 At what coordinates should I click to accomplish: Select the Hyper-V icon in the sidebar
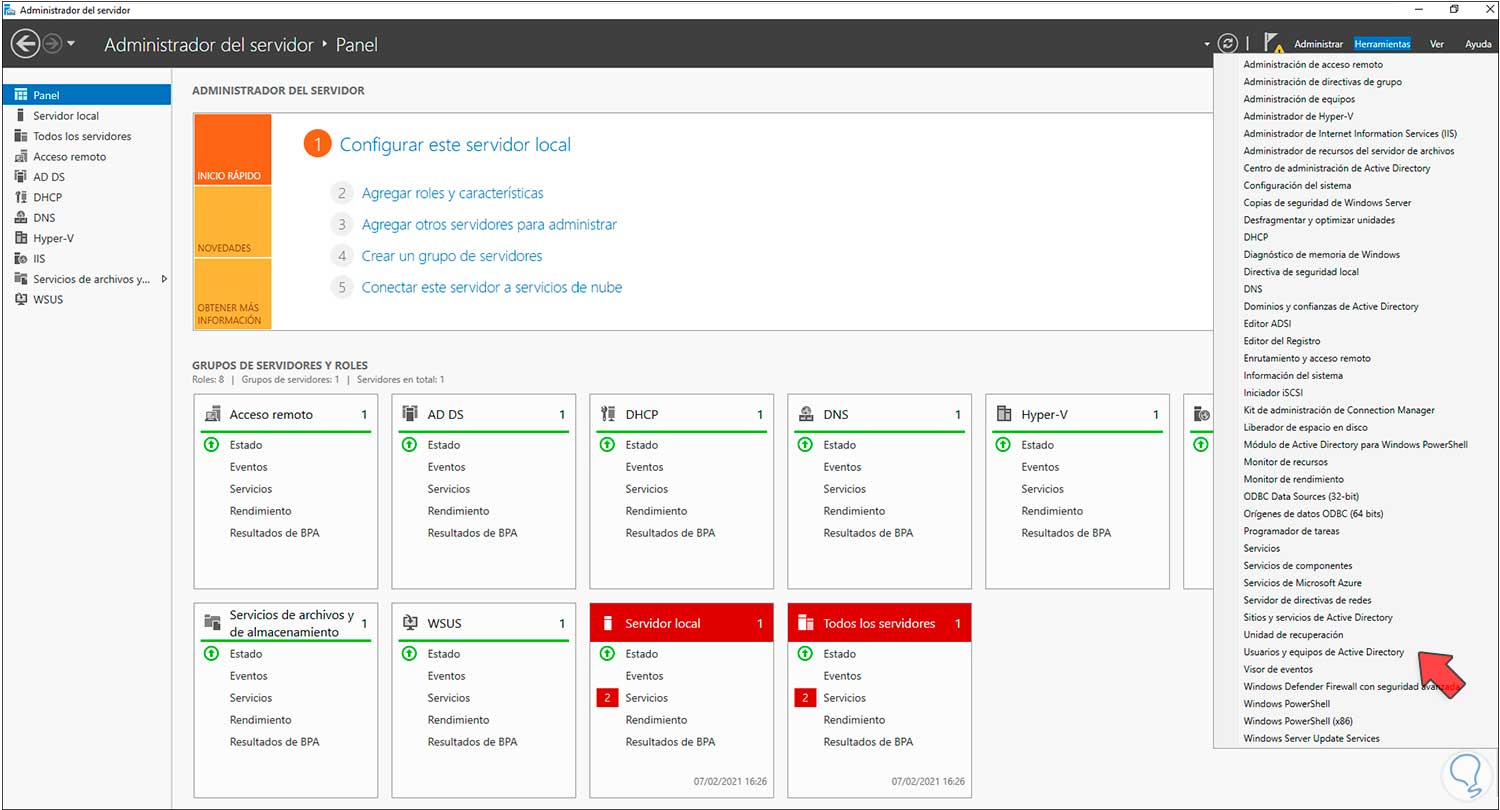pos(21,238)
